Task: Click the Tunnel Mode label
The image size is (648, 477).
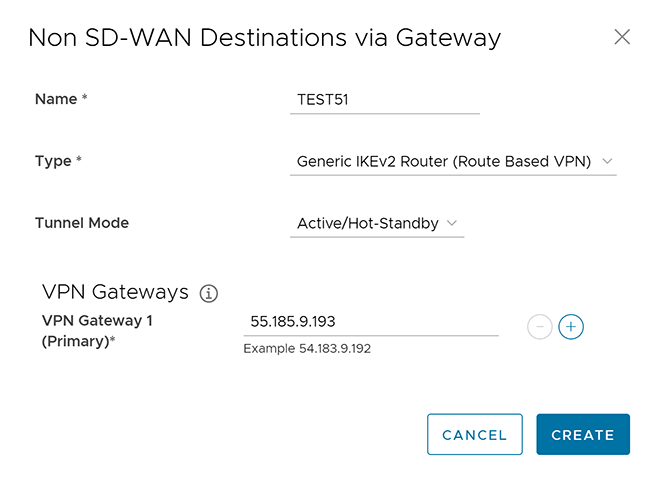Action: [82, 223]
